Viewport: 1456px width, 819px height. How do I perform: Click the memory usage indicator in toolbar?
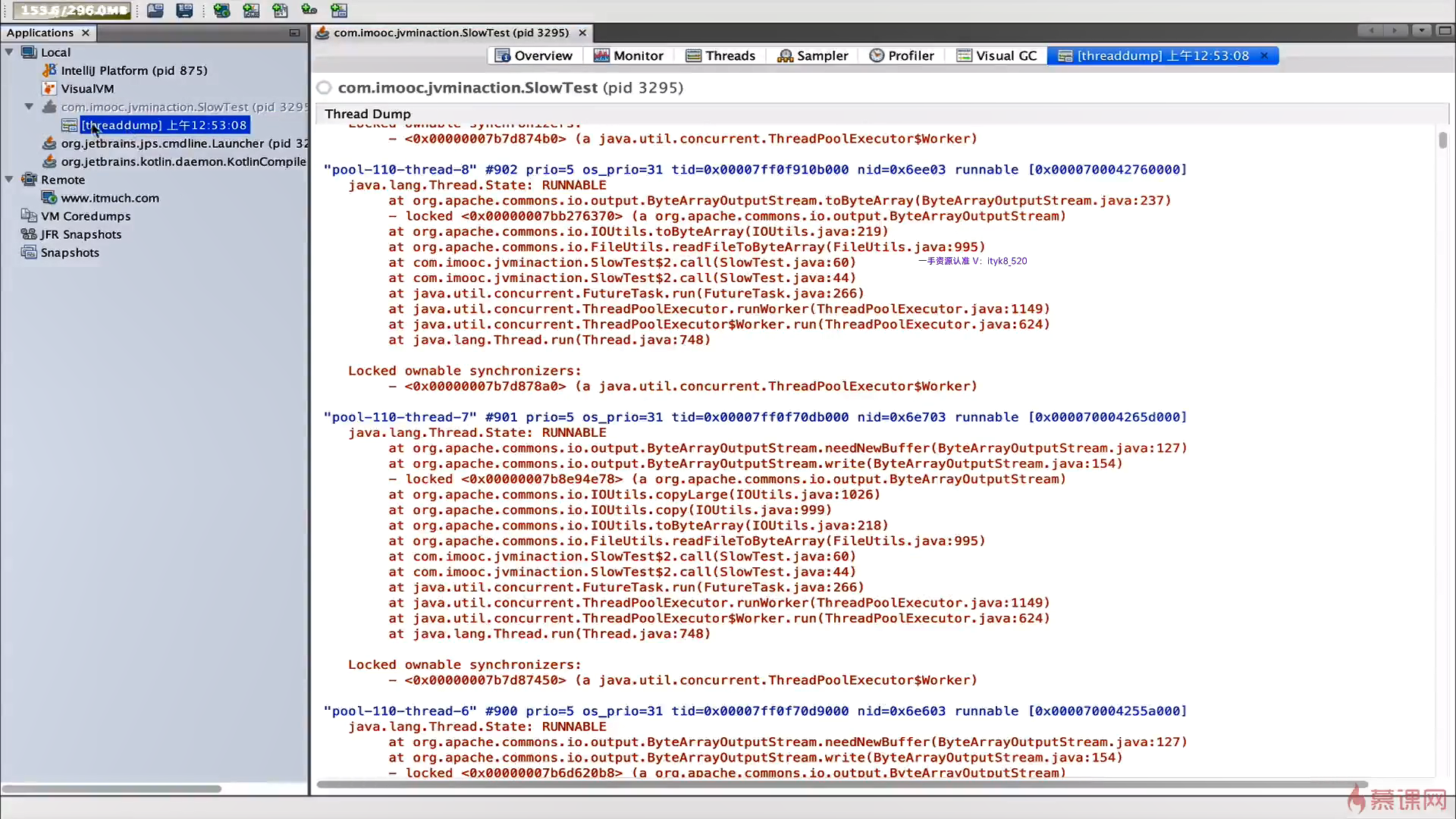click(73, 11)
